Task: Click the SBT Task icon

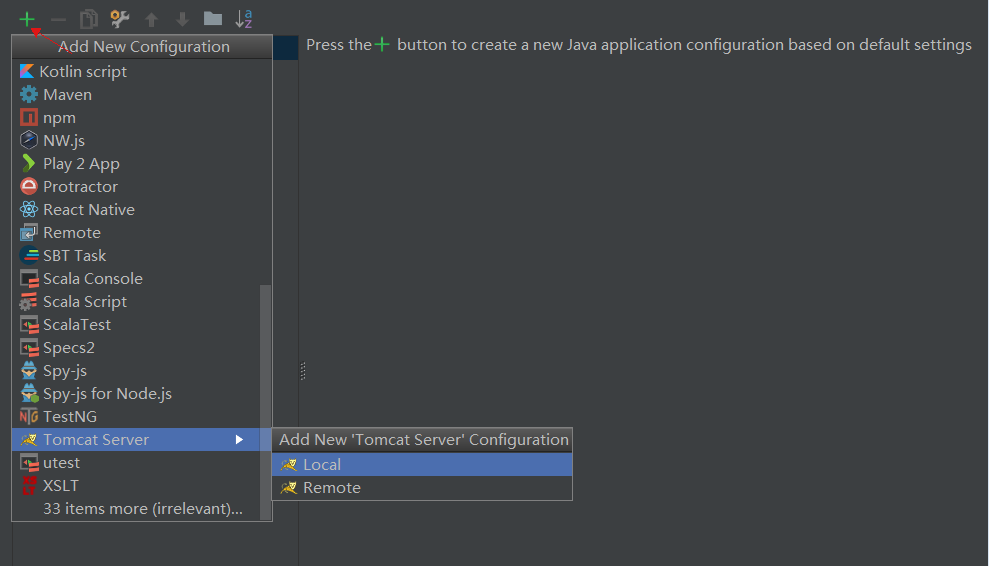Action: [x=28, y=256]
